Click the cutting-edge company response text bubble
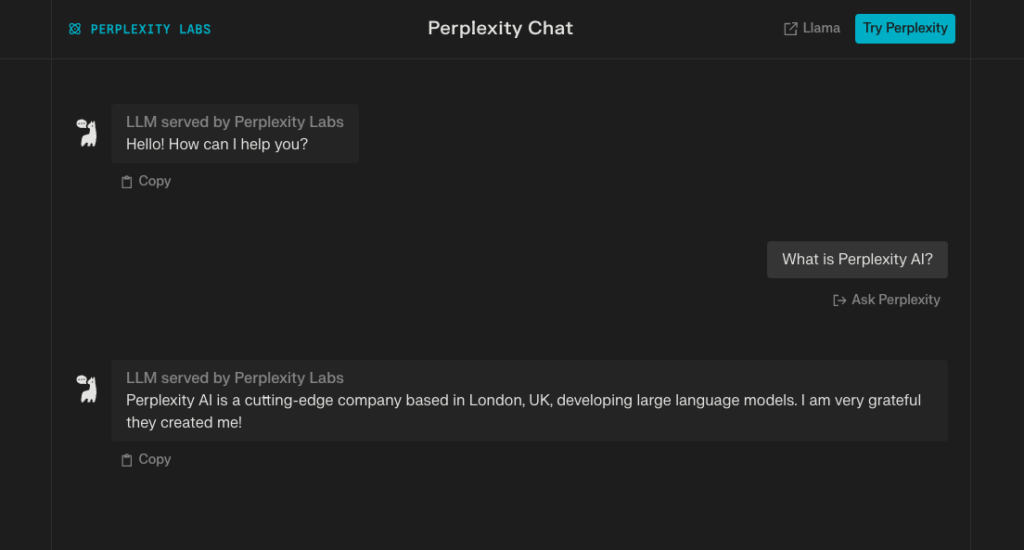 coord(530,400)
